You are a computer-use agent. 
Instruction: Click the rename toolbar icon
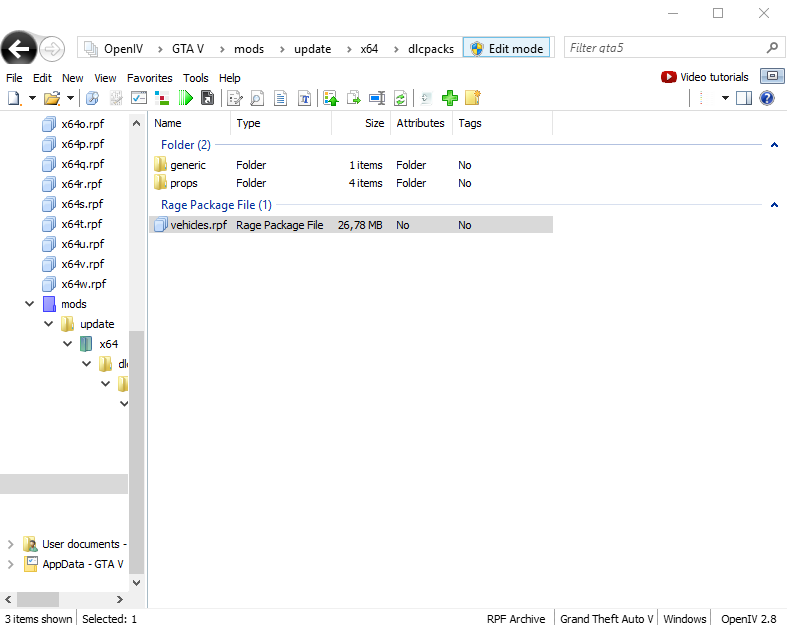[x=377, y=98]
